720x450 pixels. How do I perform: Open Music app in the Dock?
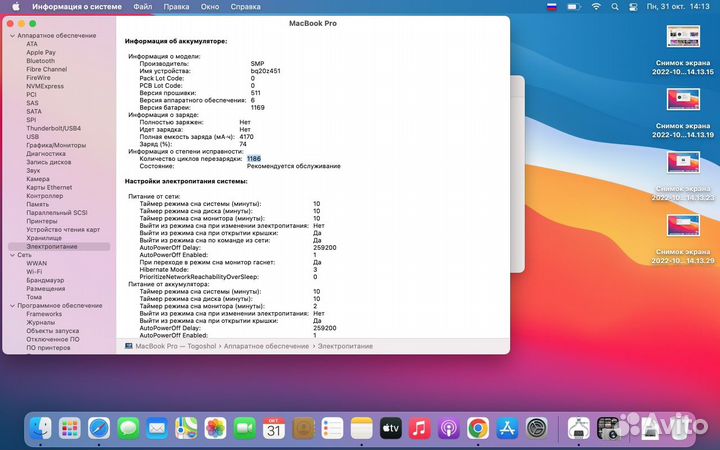point(420,428)
